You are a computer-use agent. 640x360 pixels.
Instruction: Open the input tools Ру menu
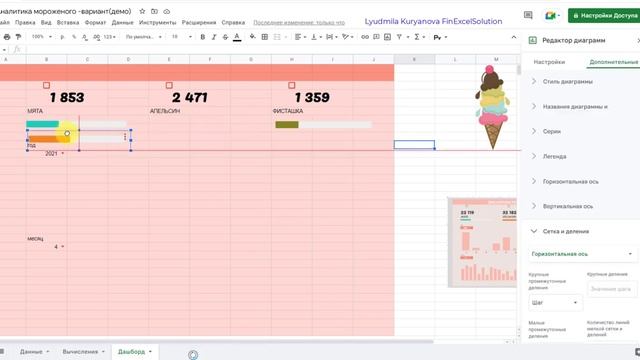click(440, 37)
